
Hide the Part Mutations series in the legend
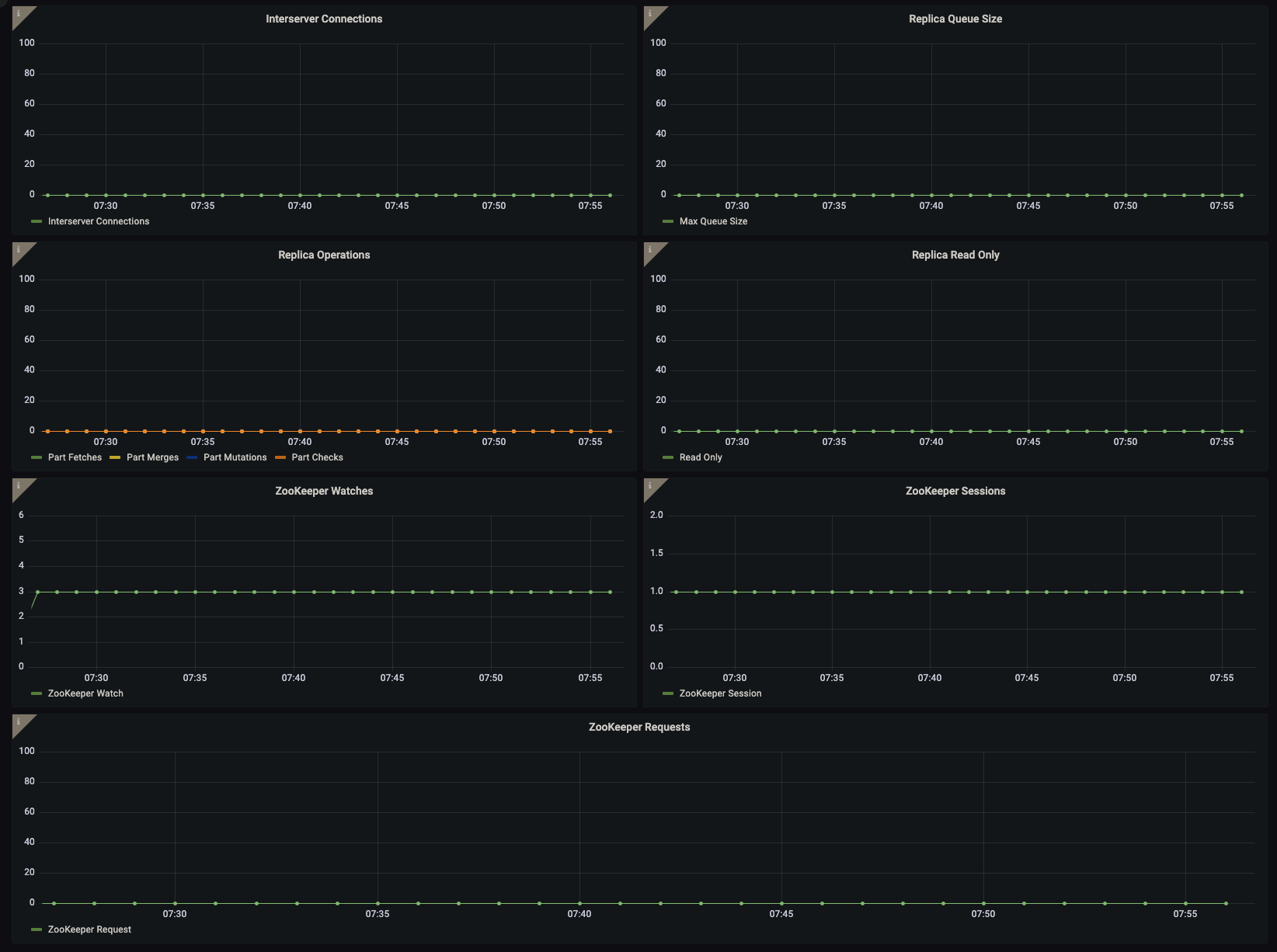(235, 457)
